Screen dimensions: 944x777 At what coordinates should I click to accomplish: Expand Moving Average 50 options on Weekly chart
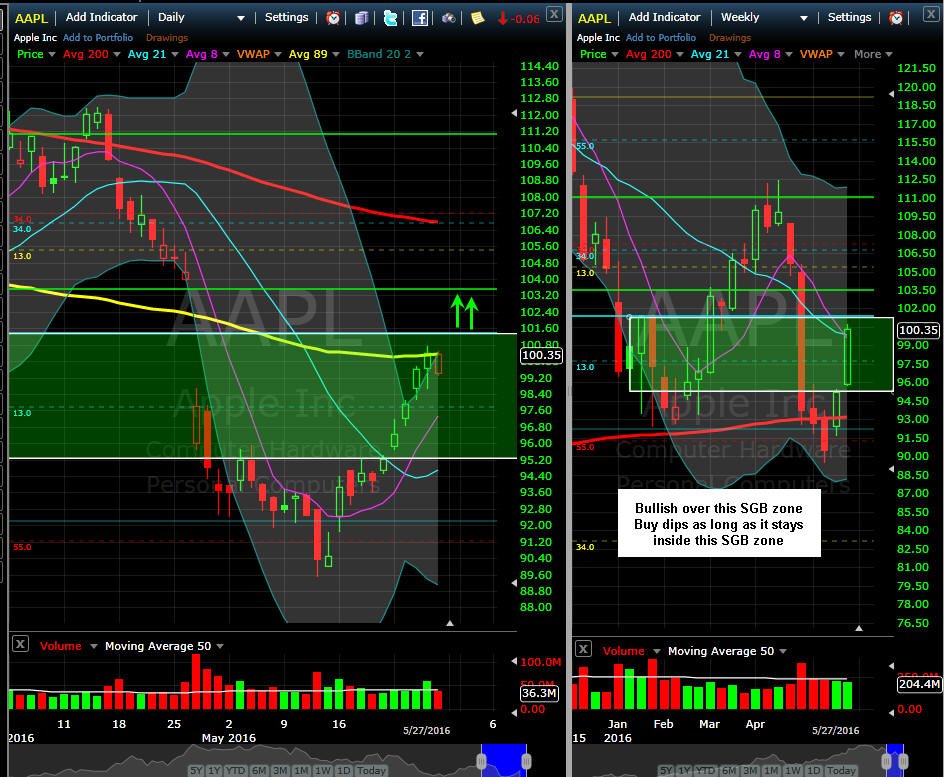click(x=783, y=651)
